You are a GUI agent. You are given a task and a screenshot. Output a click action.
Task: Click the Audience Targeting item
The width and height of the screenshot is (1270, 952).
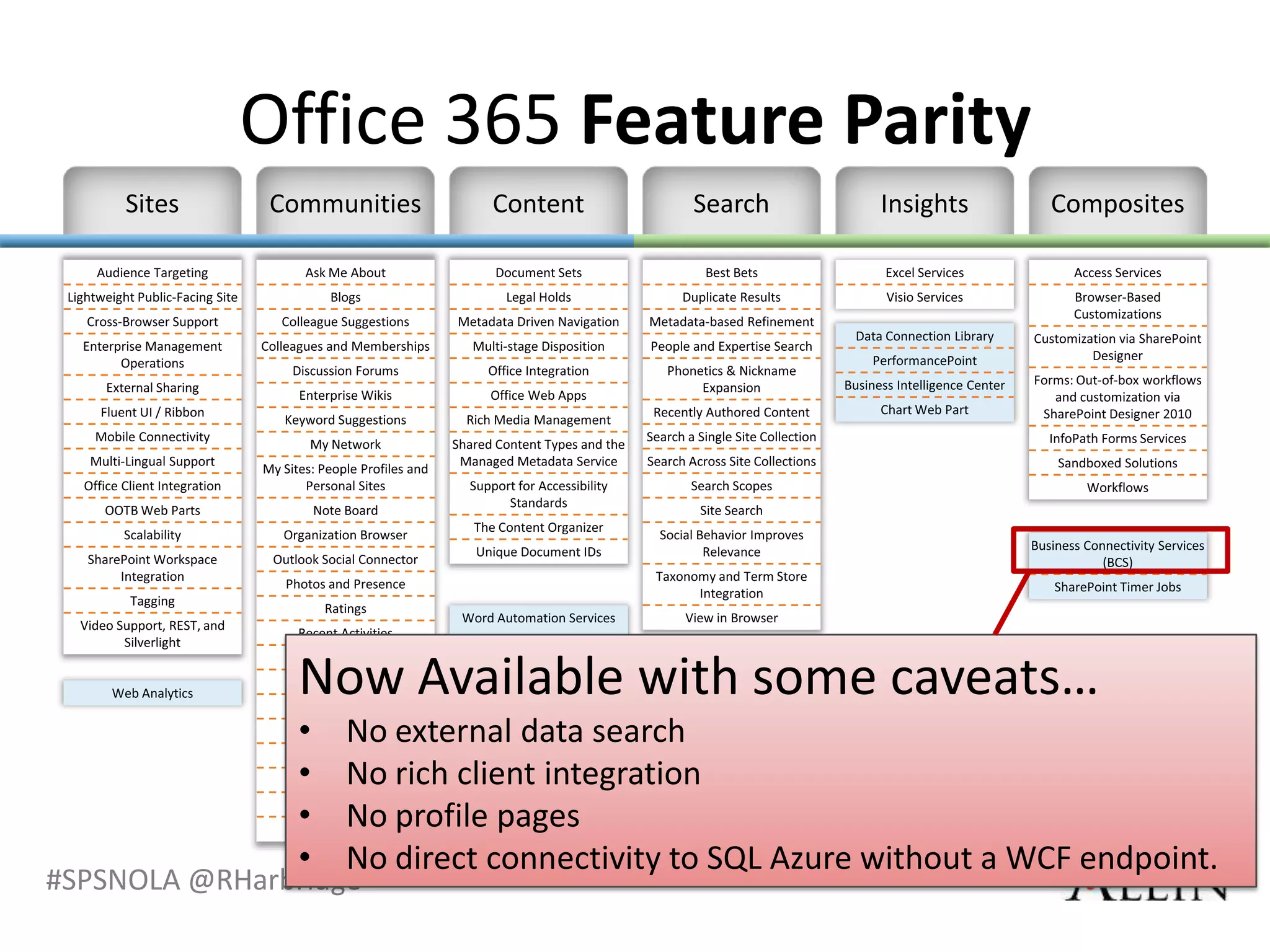(x=153, y=273)
